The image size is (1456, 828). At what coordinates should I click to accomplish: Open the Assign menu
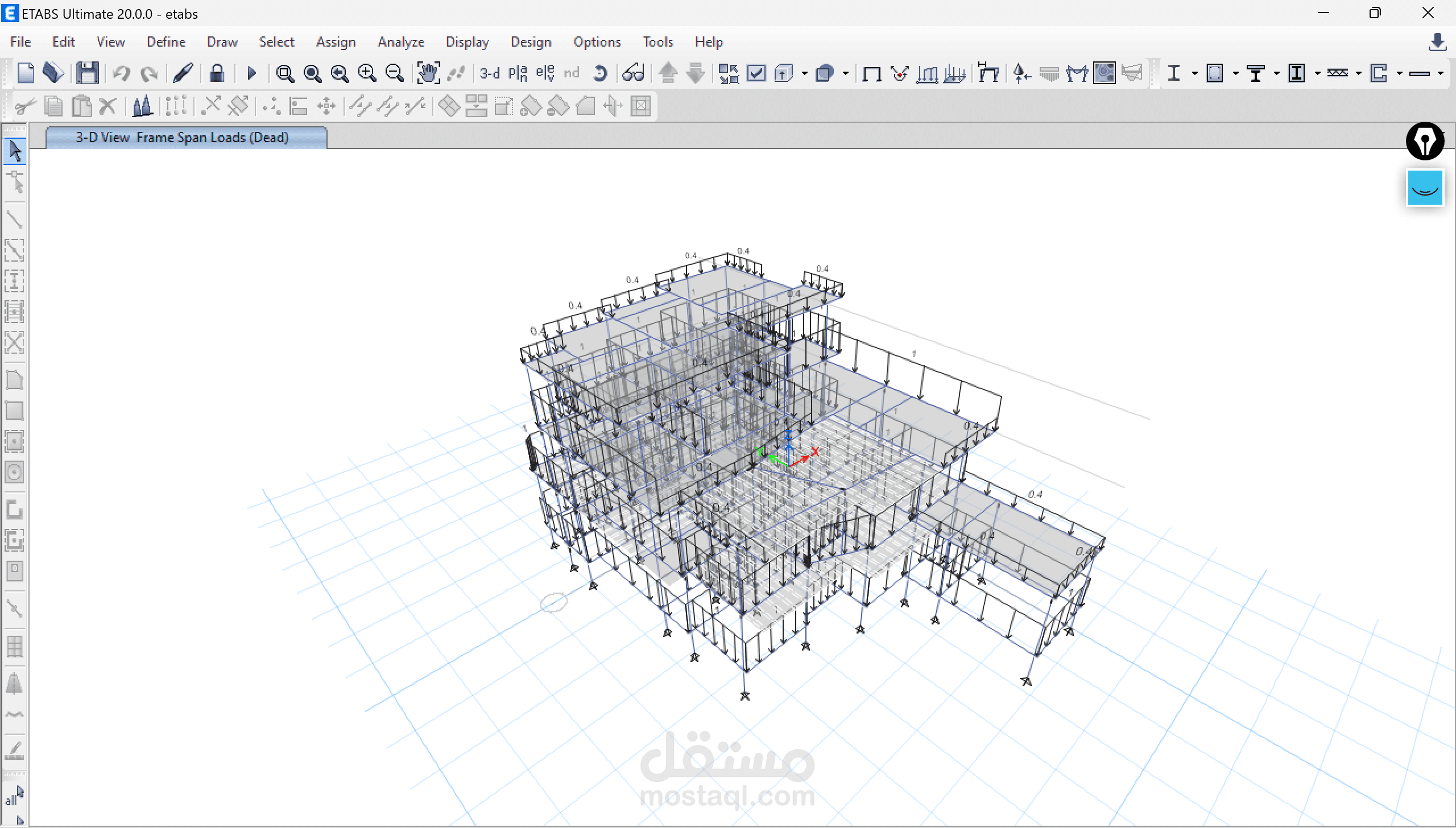[x=336, y=42]
